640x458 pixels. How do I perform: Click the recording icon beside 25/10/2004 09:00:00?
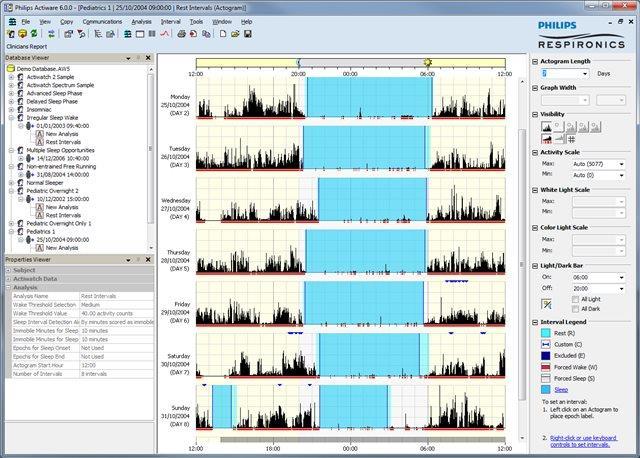tap(30, 240)
